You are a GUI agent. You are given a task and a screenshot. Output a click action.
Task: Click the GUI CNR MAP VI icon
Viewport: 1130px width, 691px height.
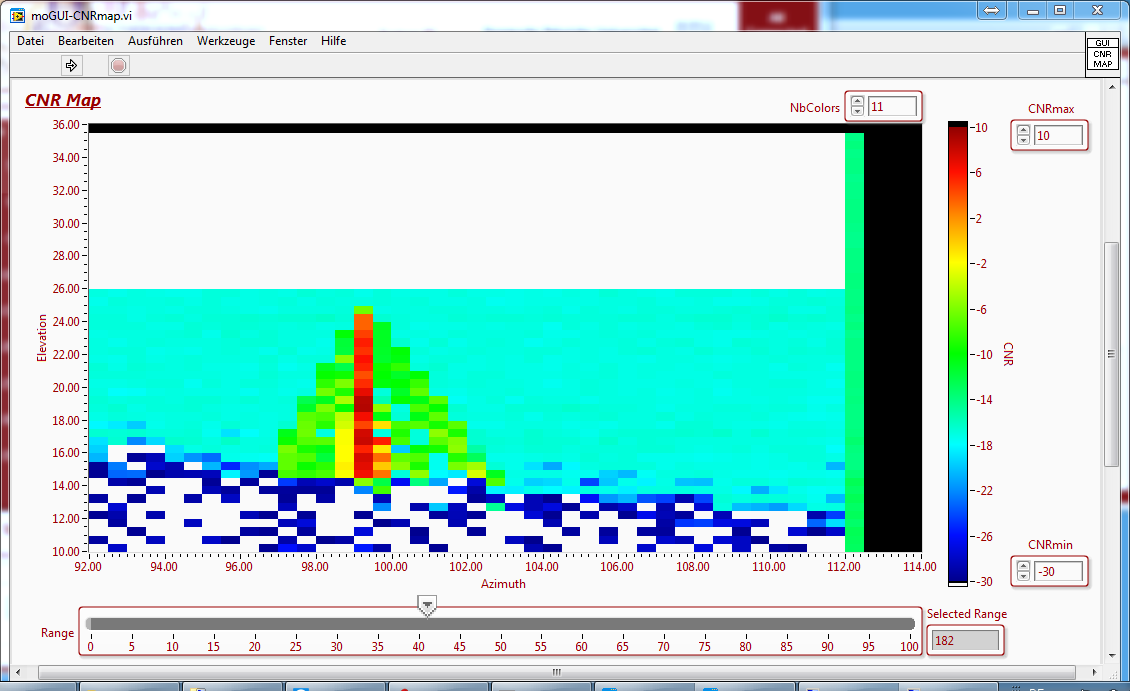point(1102,54)
